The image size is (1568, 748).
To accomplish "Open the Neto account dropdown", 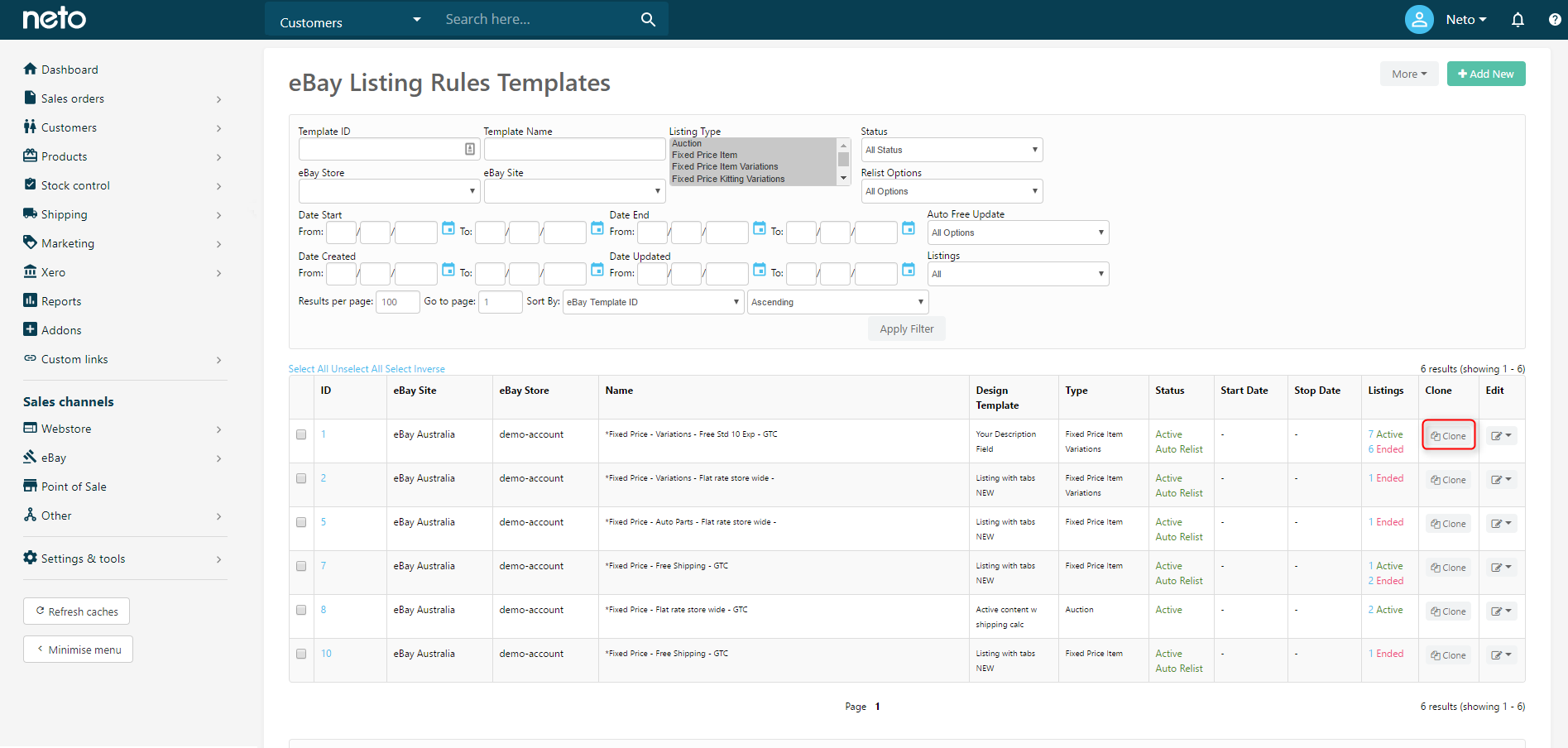I will [1466, 20].
